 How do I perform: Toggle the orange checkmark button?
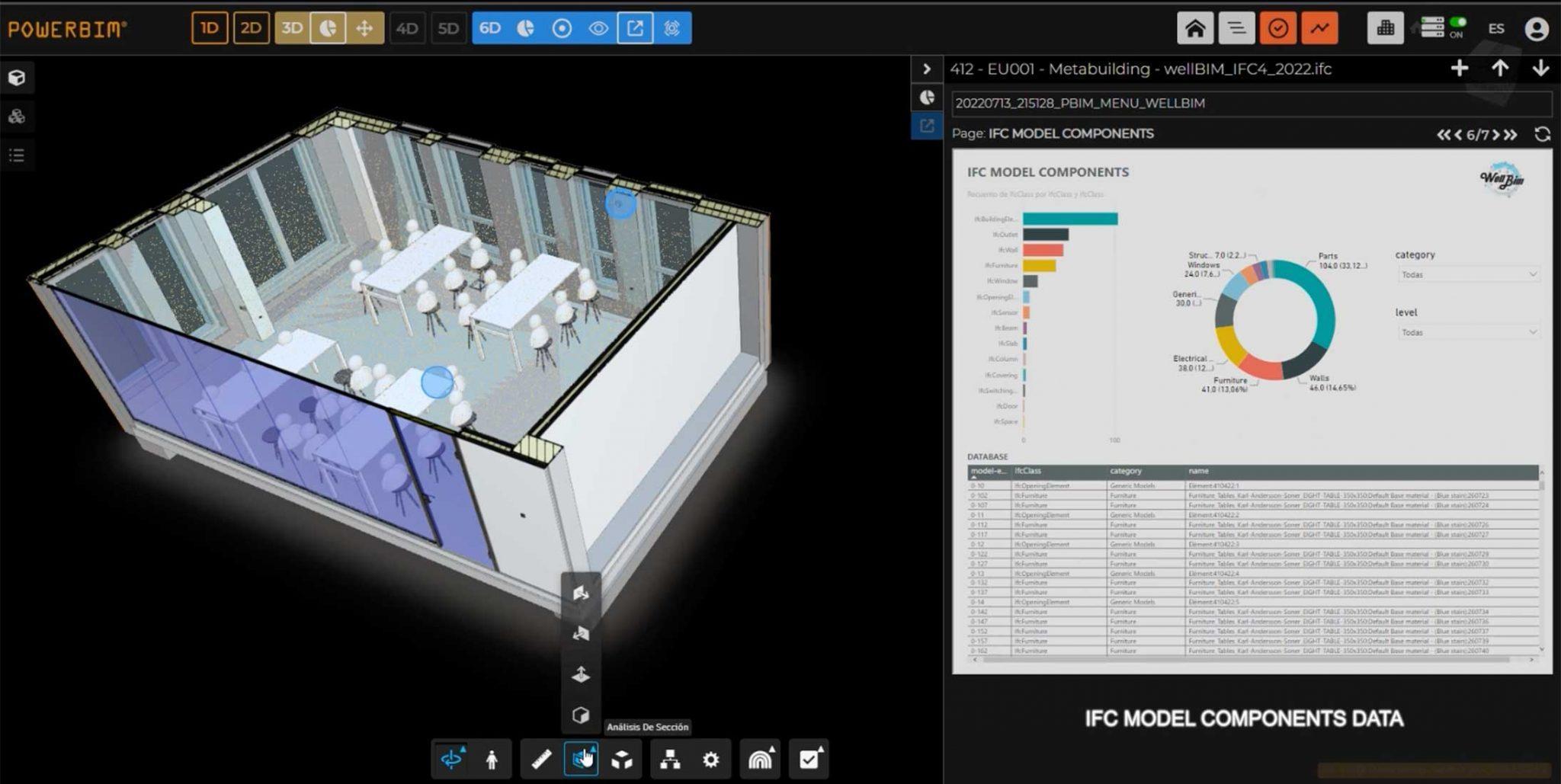point(1277,28)
